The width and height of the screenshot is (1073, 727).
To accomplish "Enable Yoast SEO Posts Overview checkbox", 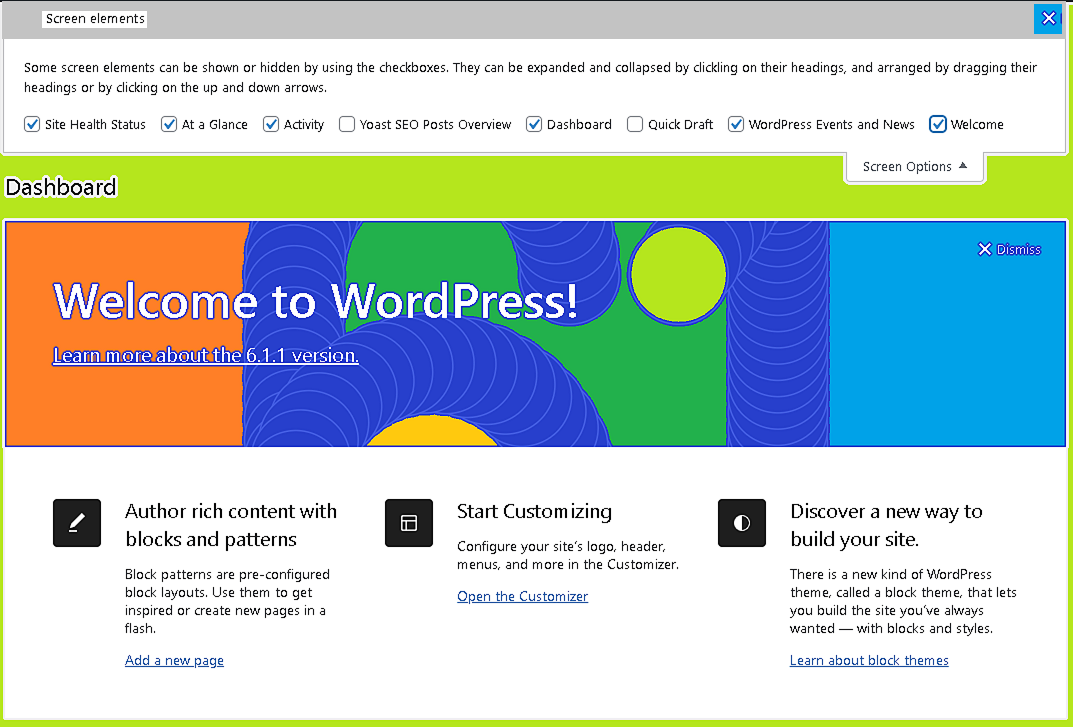I will (347, 124).
